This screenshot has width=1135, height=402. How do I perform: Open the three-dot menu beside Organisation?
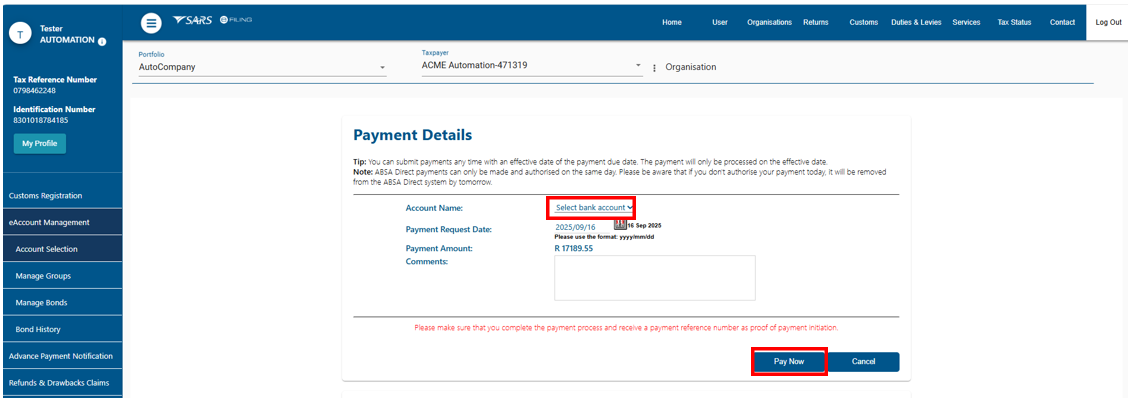pyautogui.click(x=654, y=68)
